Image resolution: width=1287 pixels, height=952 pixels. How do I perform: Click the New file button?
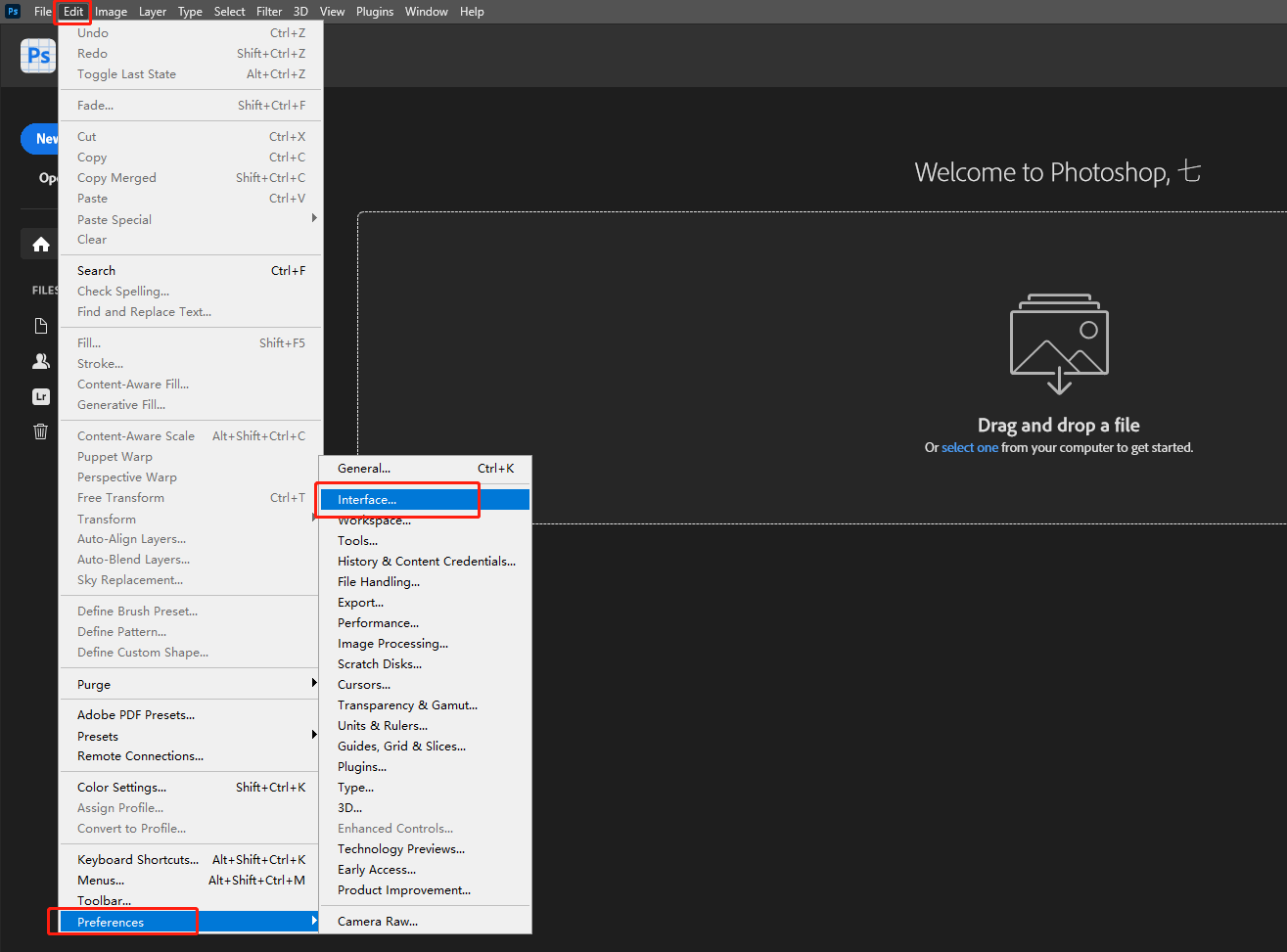(x=40, y=139)
